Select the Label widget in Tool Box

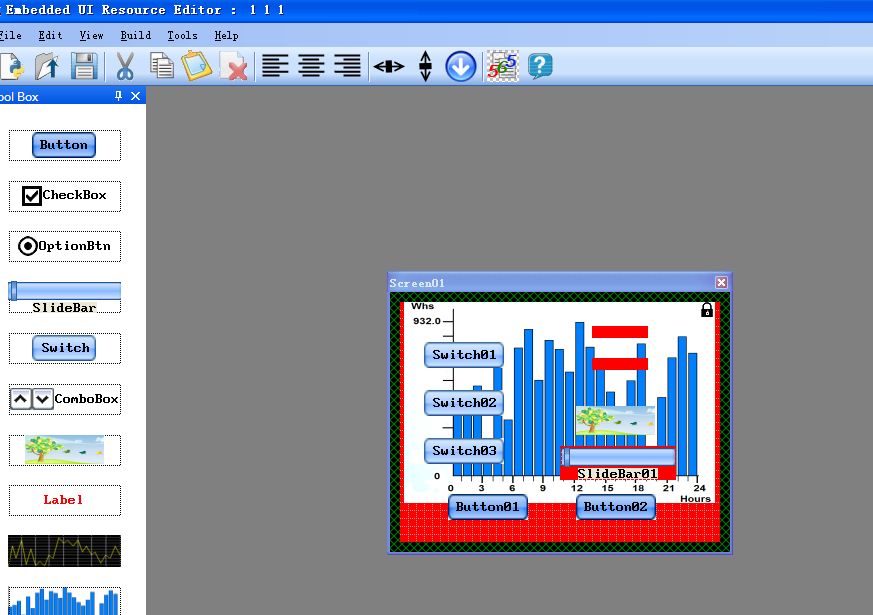pyautogui.click(x=64, y=500)
